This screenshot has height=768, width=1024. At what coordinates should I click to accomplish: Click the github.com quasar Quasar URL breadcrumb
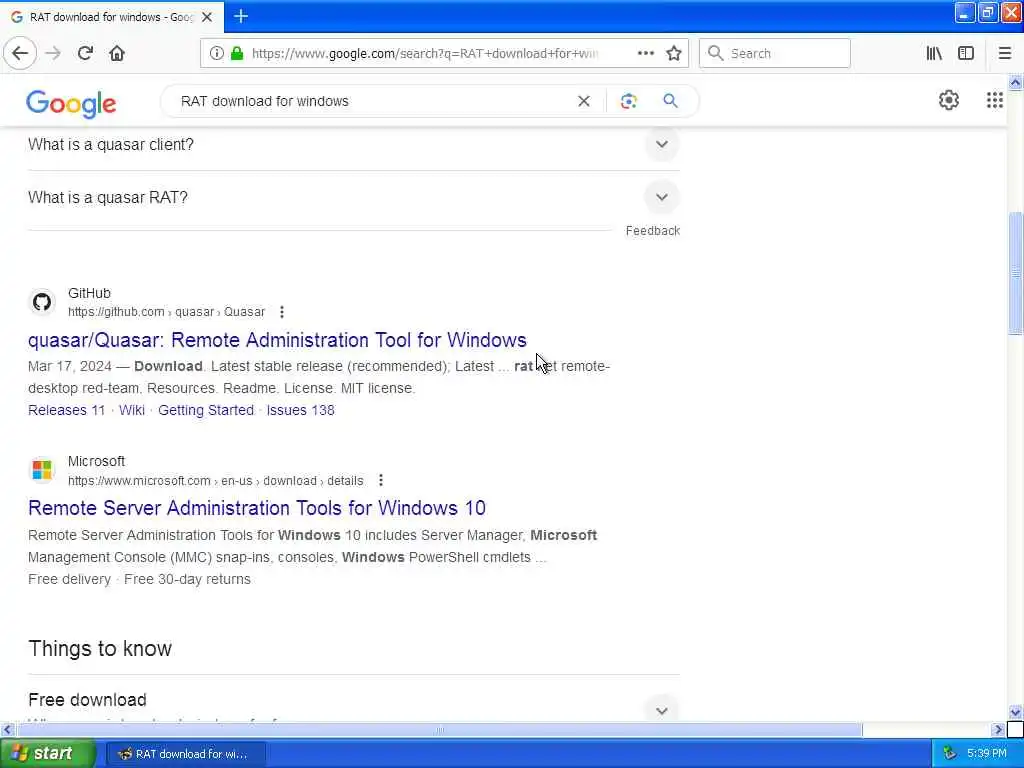[x=167, y=312]
